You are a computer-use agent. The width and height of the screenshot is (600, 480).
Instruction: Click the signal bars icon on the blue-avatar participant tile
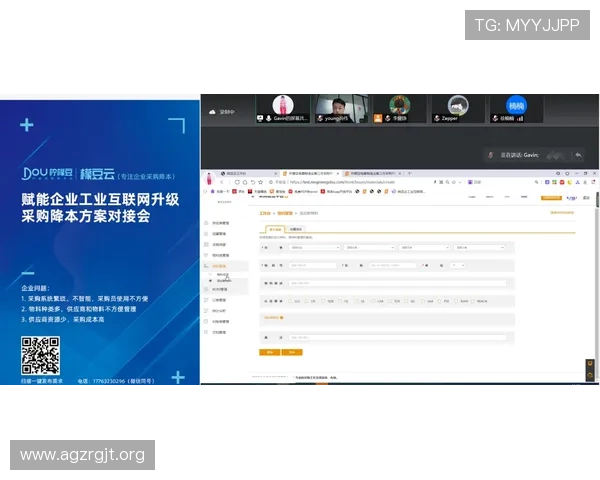(x=520, y=119)
